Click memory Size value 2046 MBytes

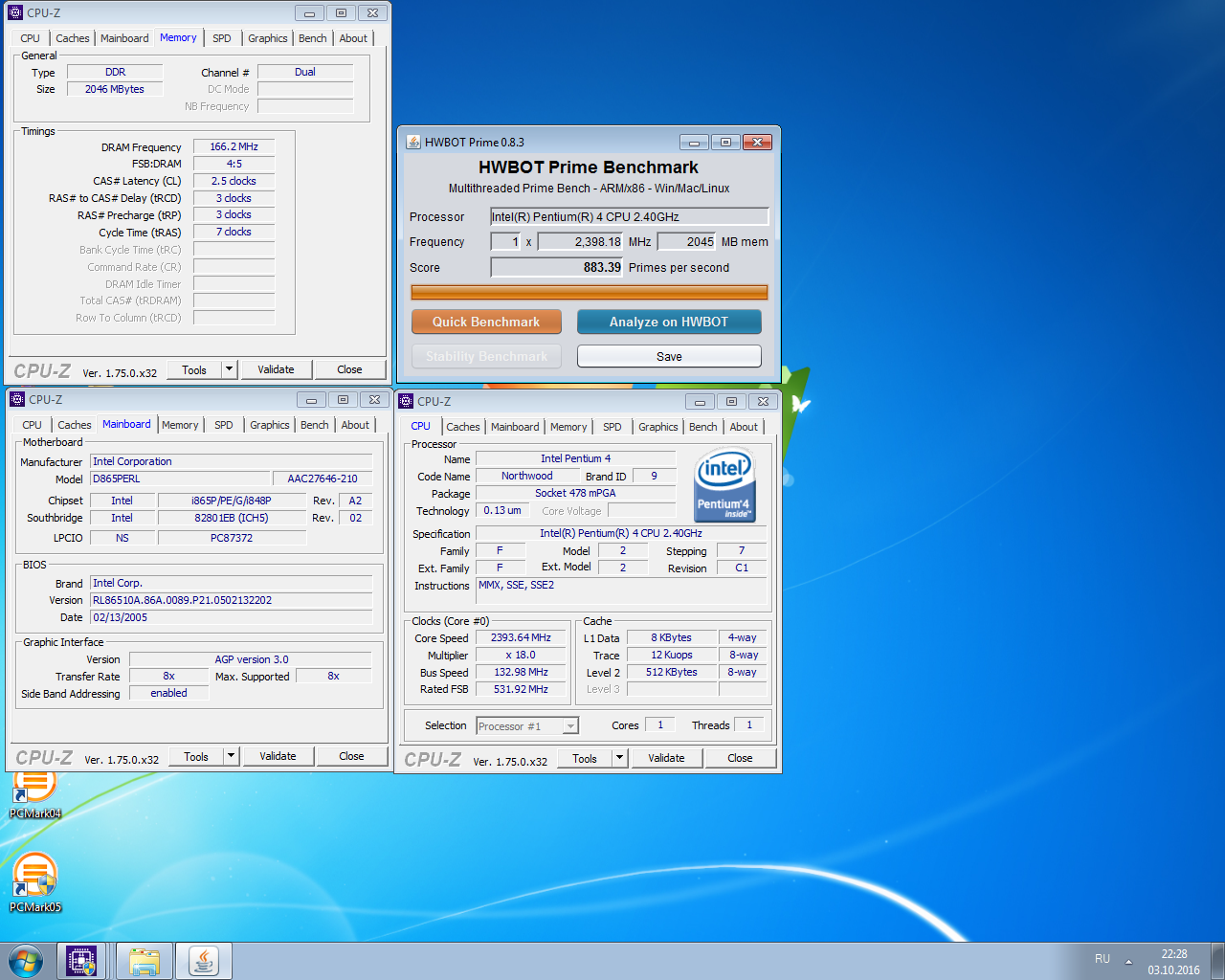(115, 89)
